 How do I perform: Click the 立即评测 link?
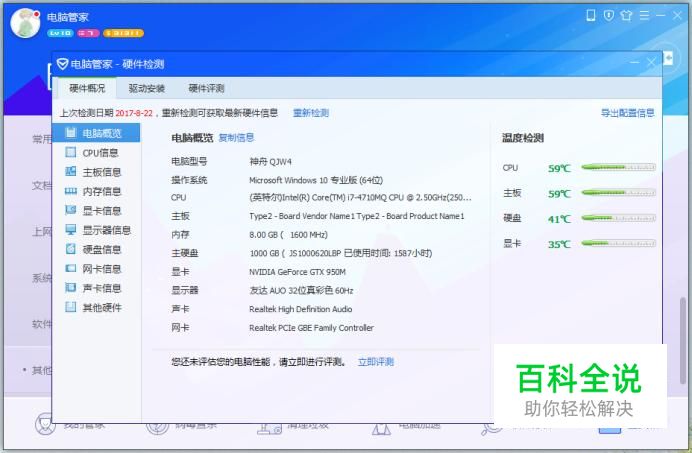376,362
